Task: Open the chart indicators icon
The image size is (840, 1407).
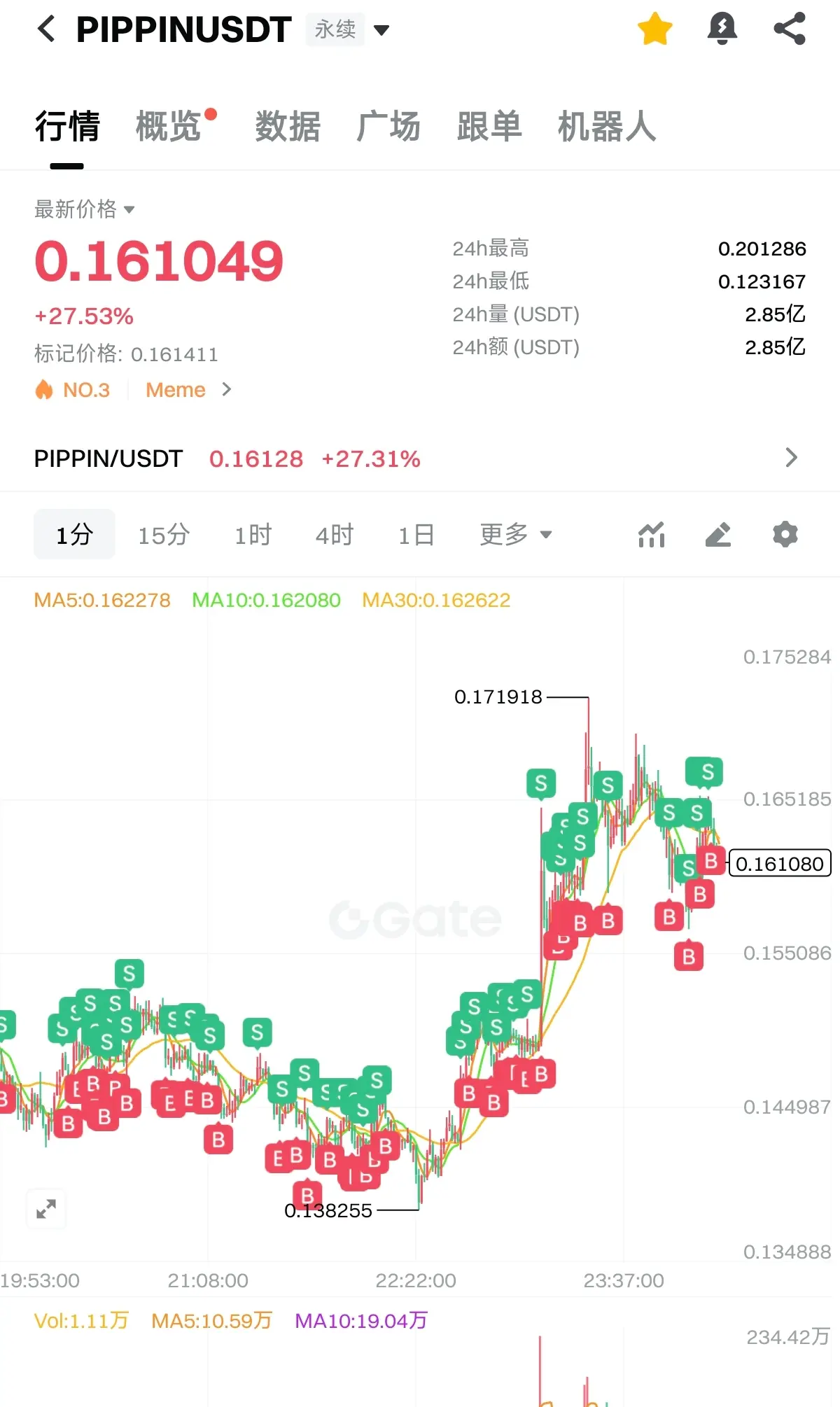Action: pos(651,535)
